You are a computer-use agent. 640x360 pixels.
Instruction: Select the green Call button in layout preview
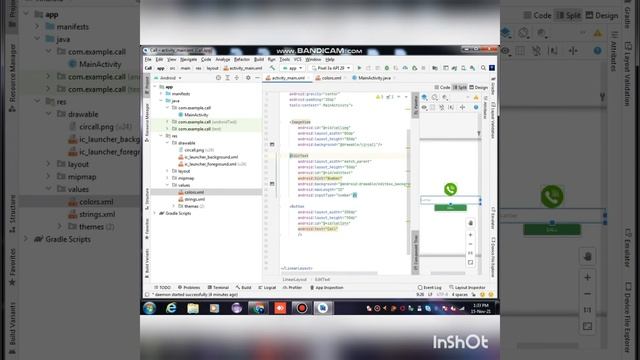point(450,208)
